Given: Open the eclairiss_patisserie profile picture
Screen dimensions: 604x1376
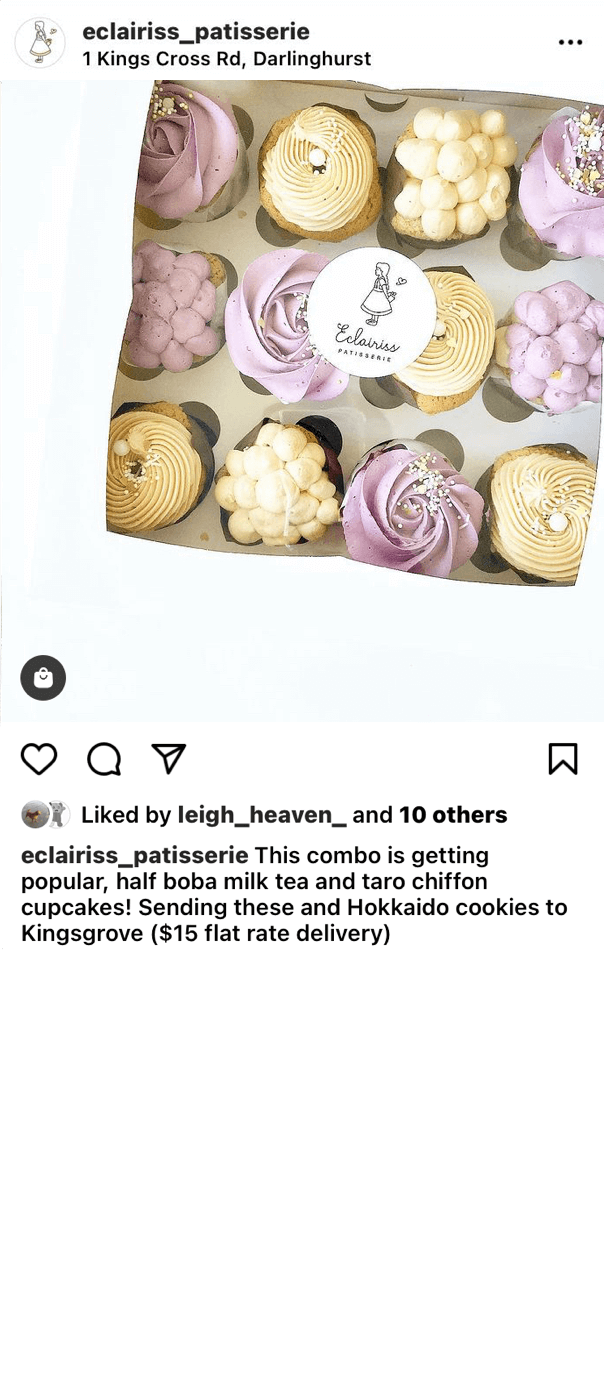Looking at the screenshot, I should (40, 43).
